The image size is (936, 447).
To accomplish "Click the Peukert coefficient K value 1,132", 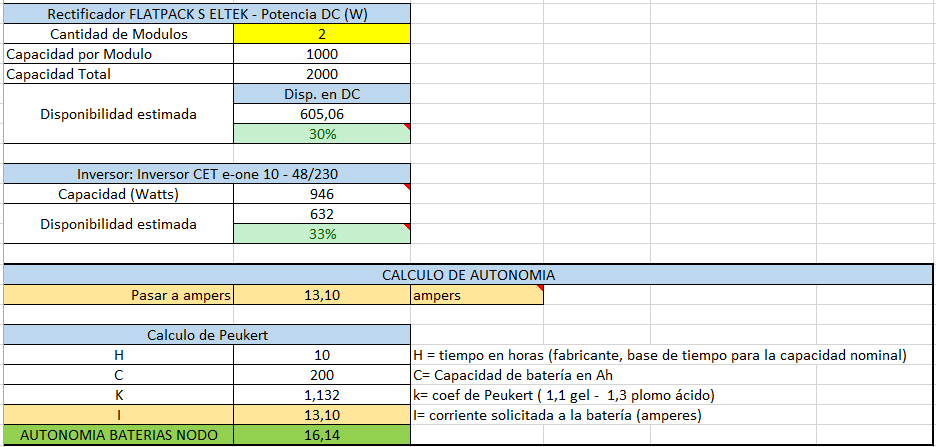I will click(x=322, y=395).
